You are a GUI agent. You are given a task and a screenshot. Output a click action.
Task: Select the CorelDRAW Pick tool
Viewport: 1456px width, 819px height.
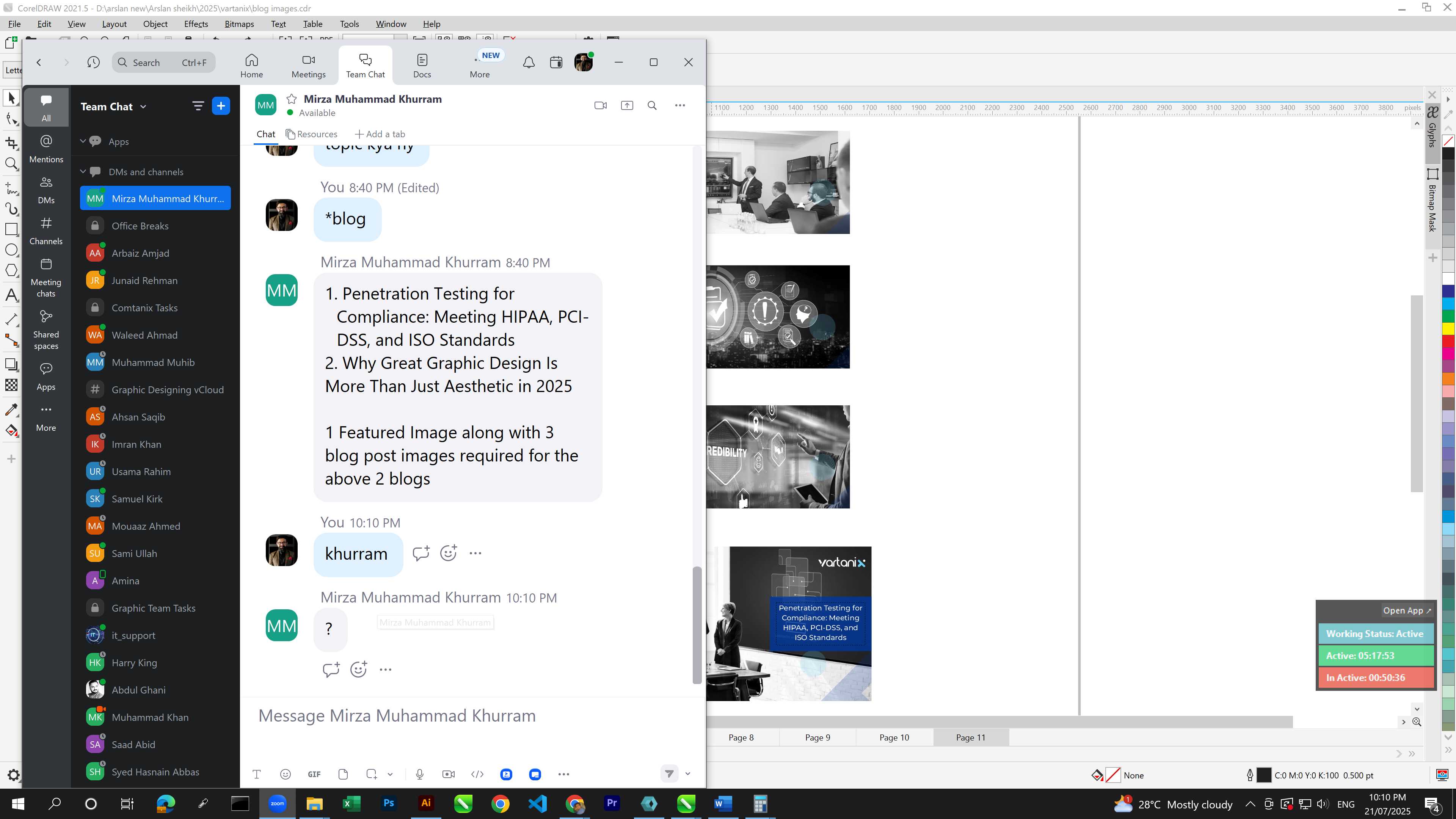pyautogui.click(x=11, y=98)
